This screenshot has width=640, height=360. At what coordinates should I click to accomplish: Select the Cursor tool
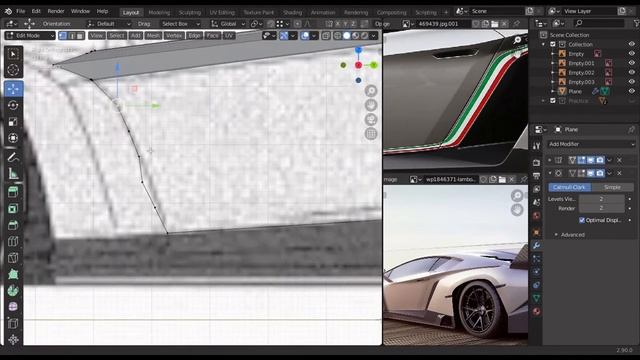(x=13, y=70)
